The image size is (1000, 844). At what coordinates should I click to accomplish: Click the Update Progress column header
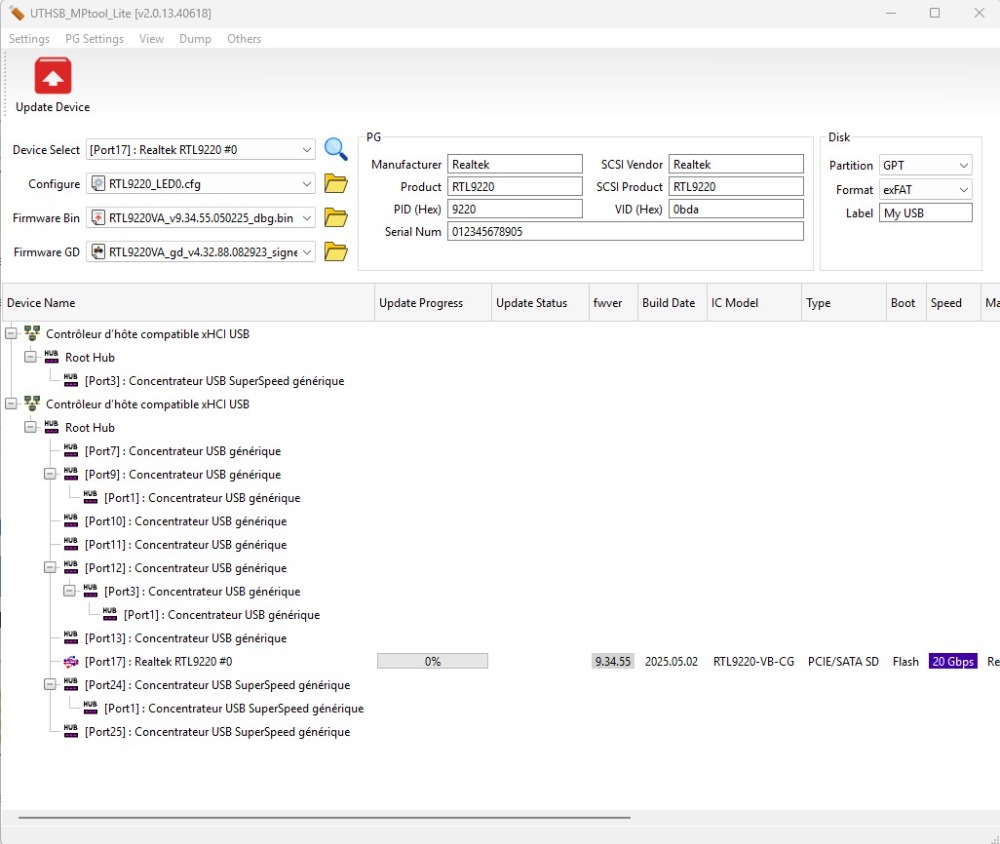tap(421, 303)
